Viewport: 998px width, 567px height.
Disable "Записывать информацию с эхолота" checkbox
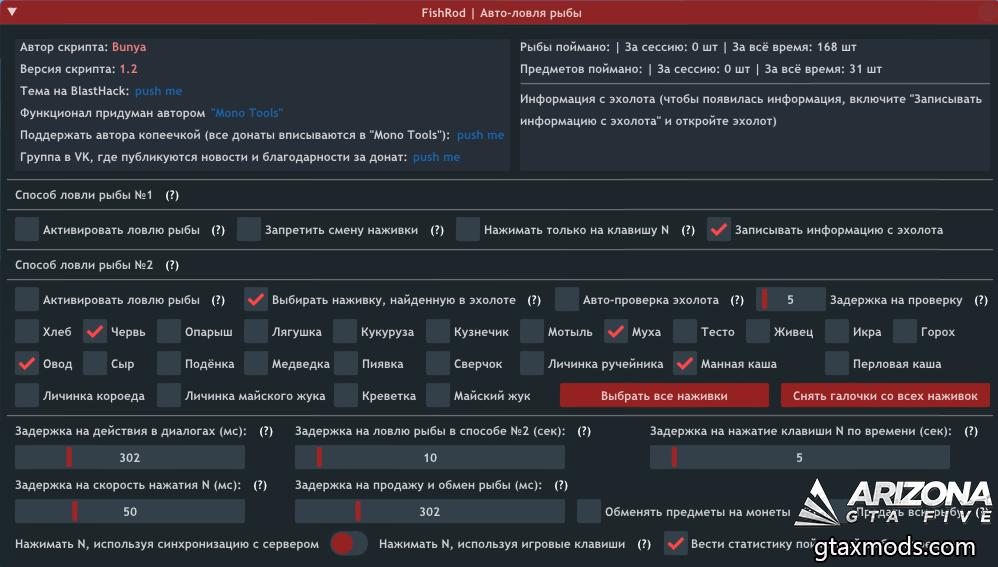[x=718, y=230]
